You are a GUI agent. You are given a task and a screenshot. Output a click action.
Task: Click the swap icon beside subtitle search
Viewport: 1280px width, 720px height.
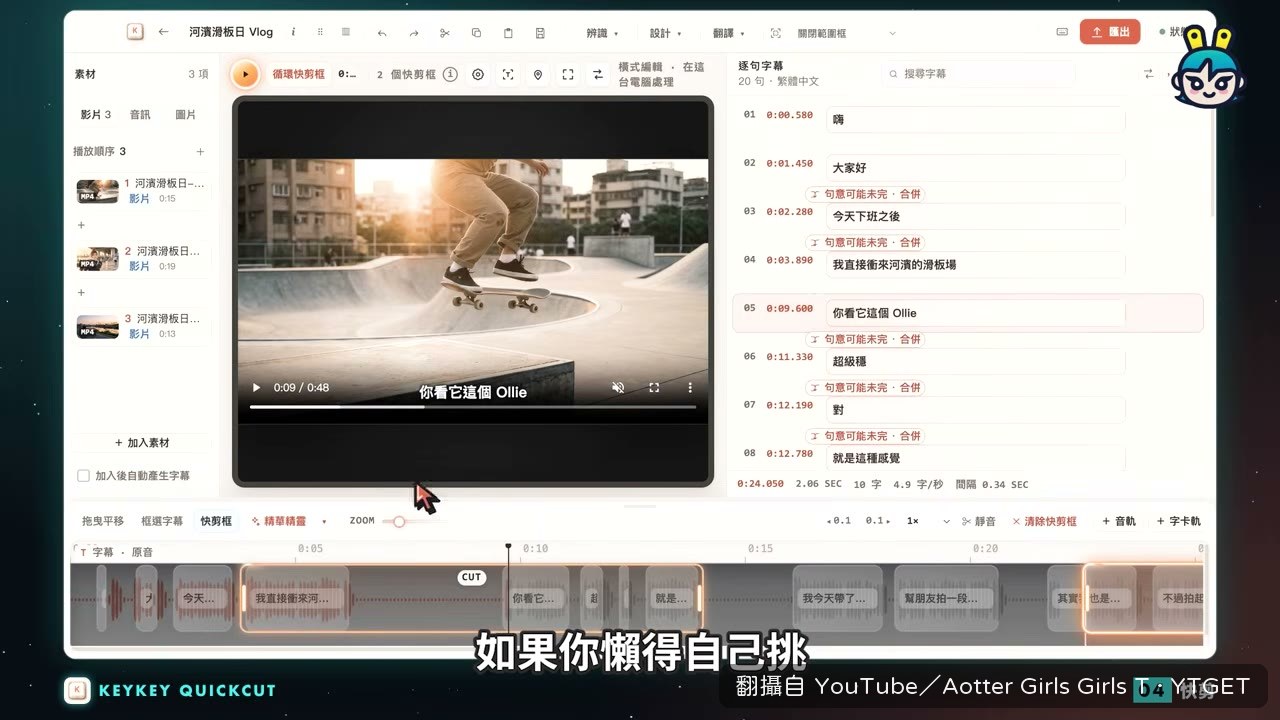coord(1148,73)
